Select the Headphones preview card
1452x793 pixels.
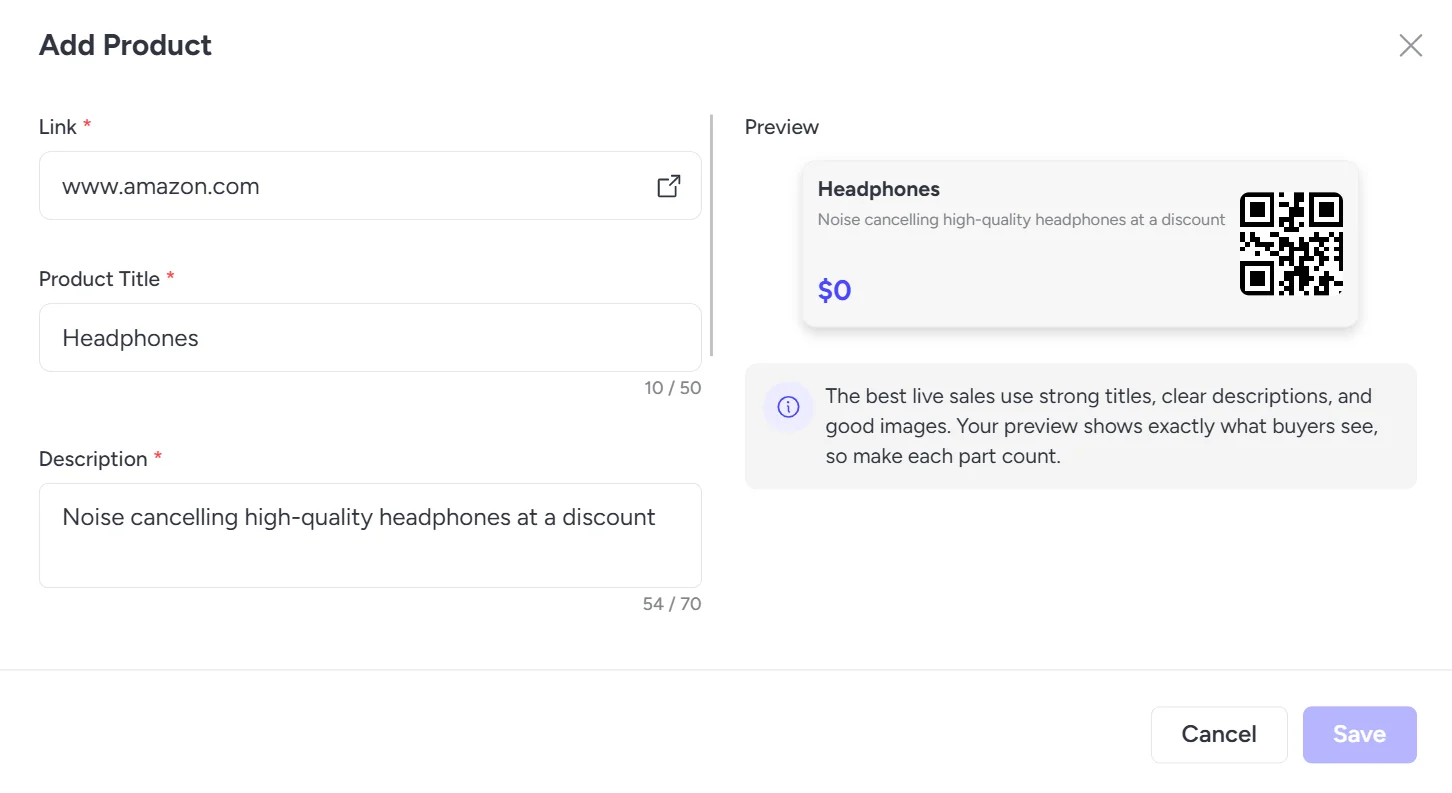(x=1080, y=244)
